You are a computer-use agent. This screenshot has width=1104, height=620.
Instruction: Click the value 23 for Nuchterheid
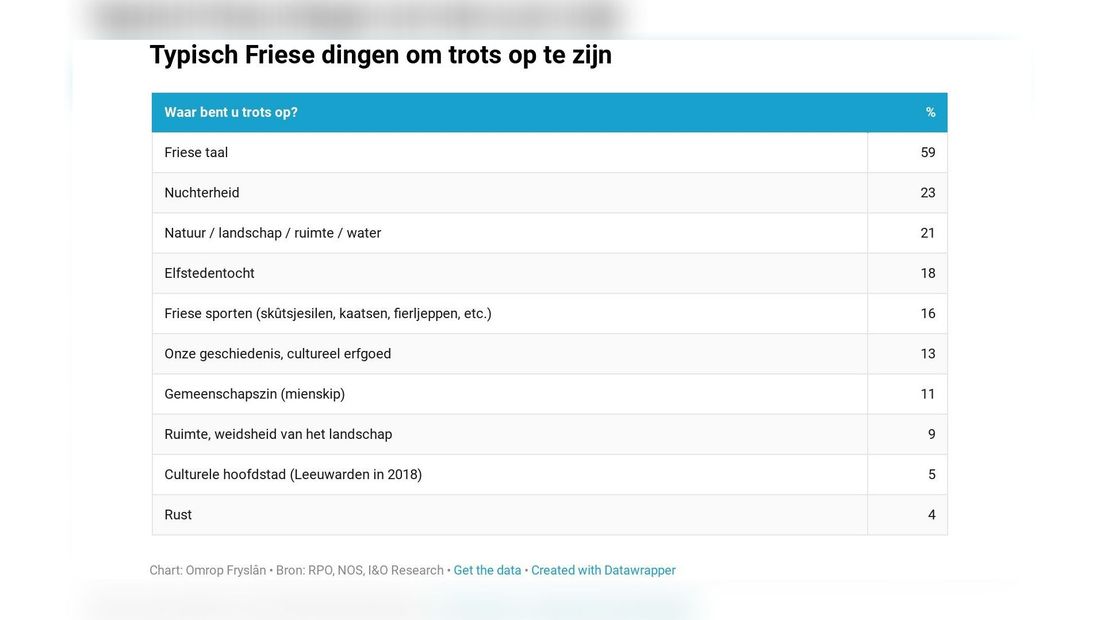point(928,193)
